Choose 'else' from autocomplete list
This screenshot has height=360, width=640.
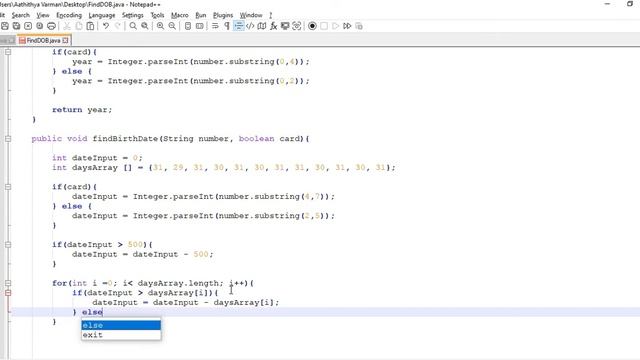click(121, 325)
